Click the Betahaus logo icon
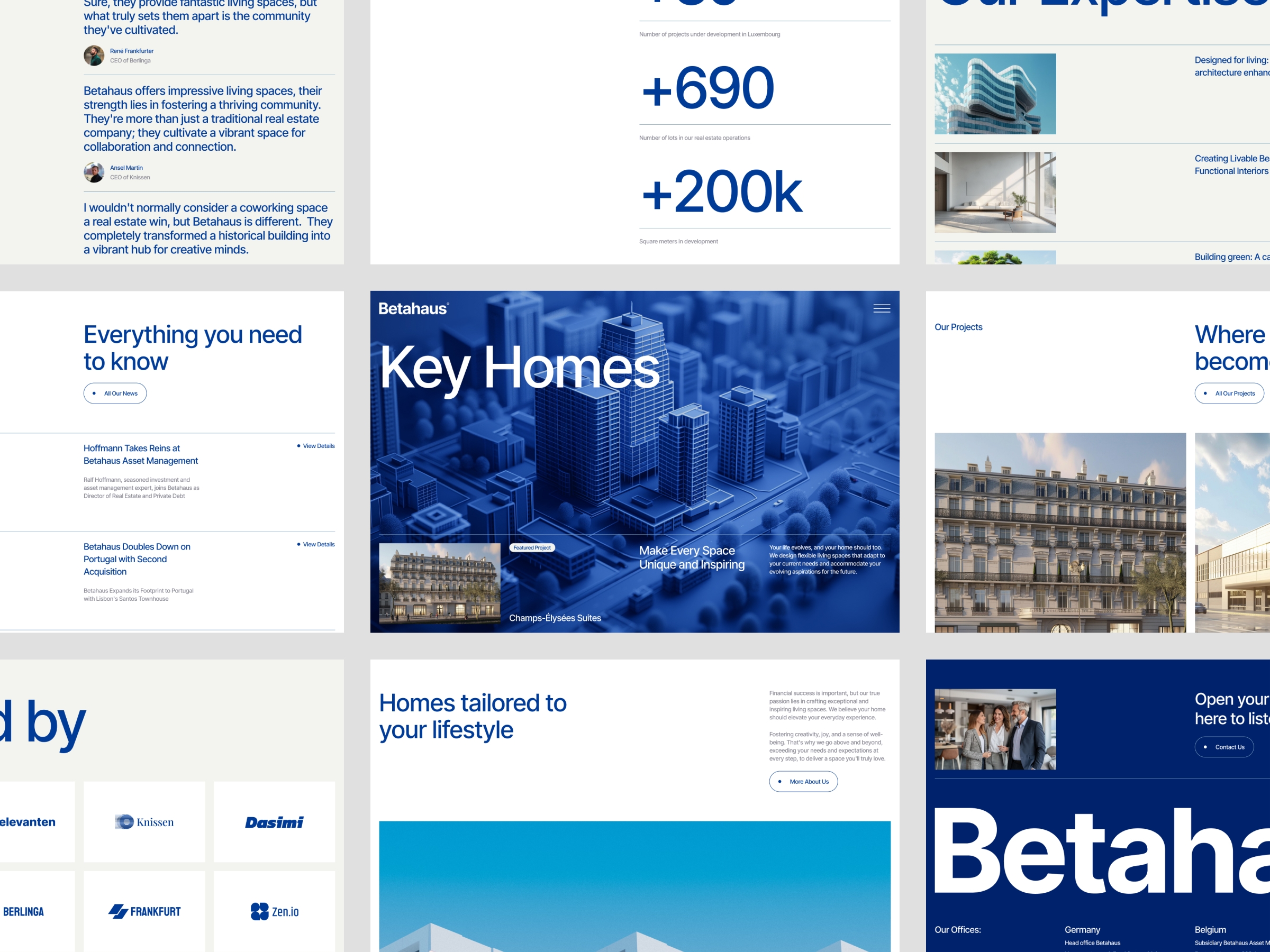 414,309
